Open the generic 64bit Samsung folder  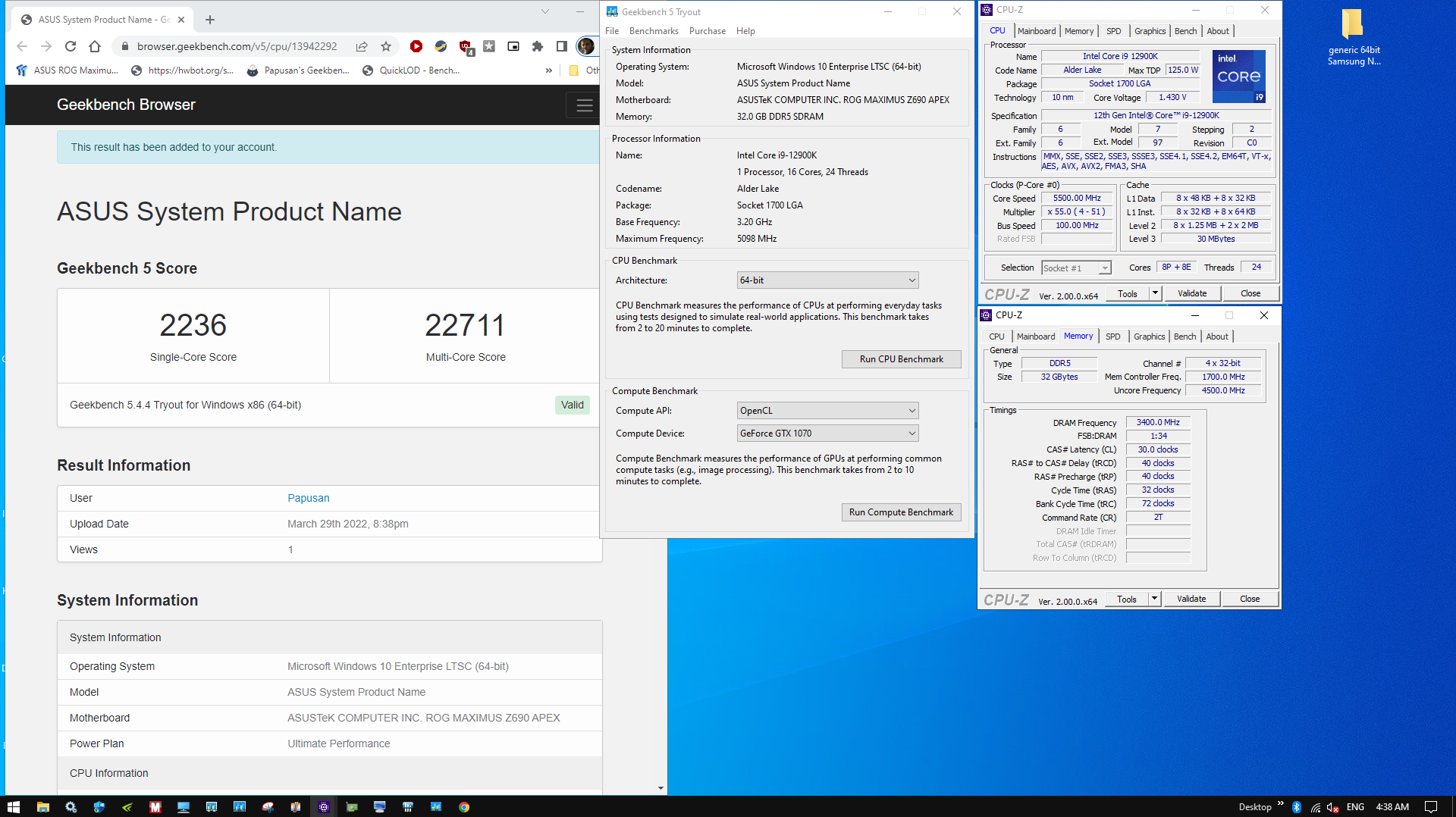pos(1353,37)
